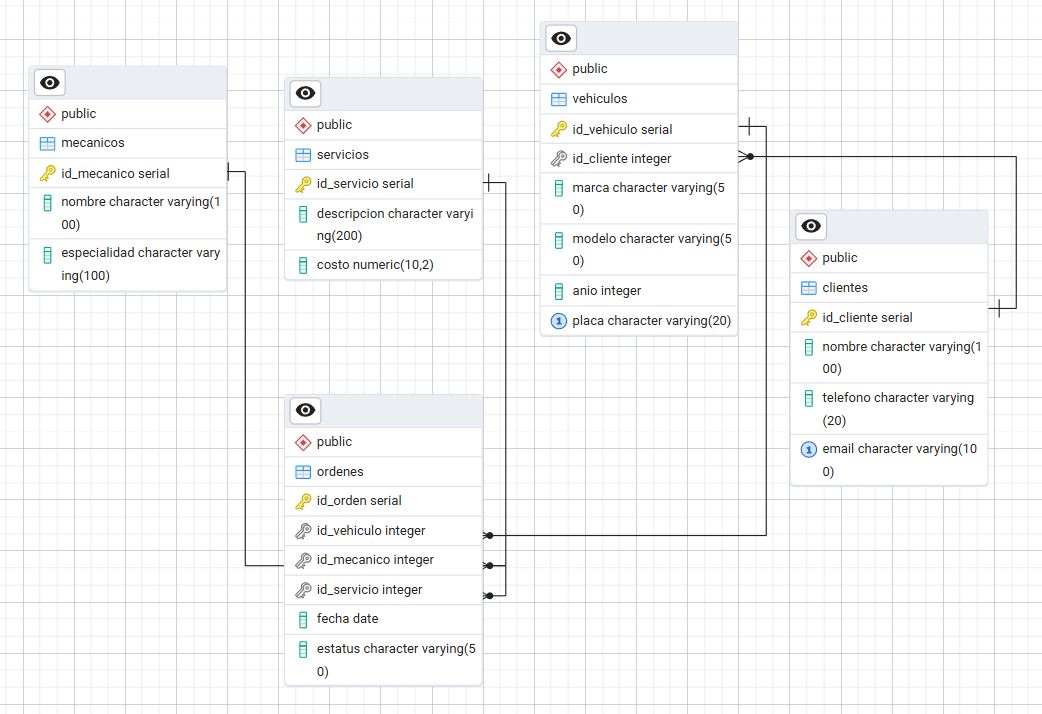Click the schema diamond icon in clientes table

coord(809,258)
